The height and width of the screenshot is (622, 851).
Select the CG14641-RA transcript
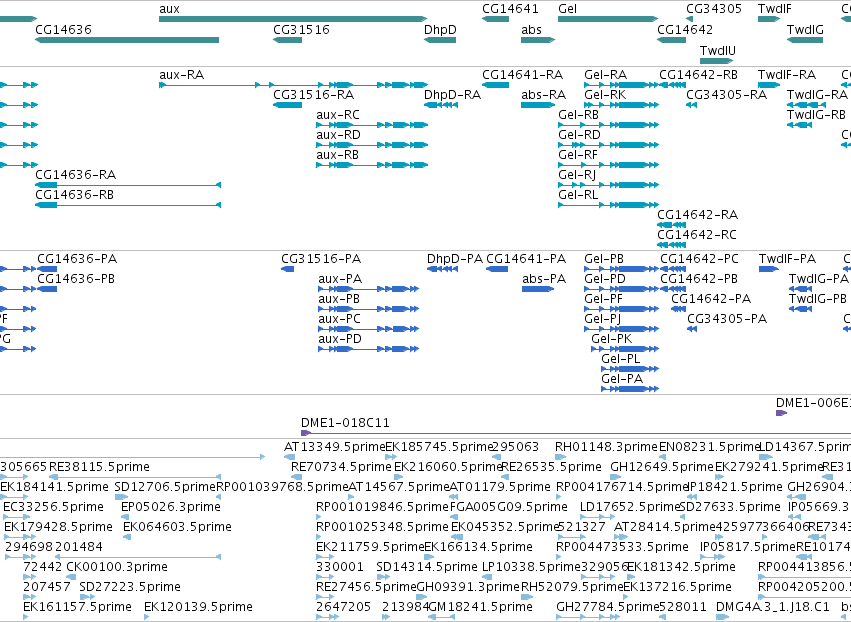point(496,85)
